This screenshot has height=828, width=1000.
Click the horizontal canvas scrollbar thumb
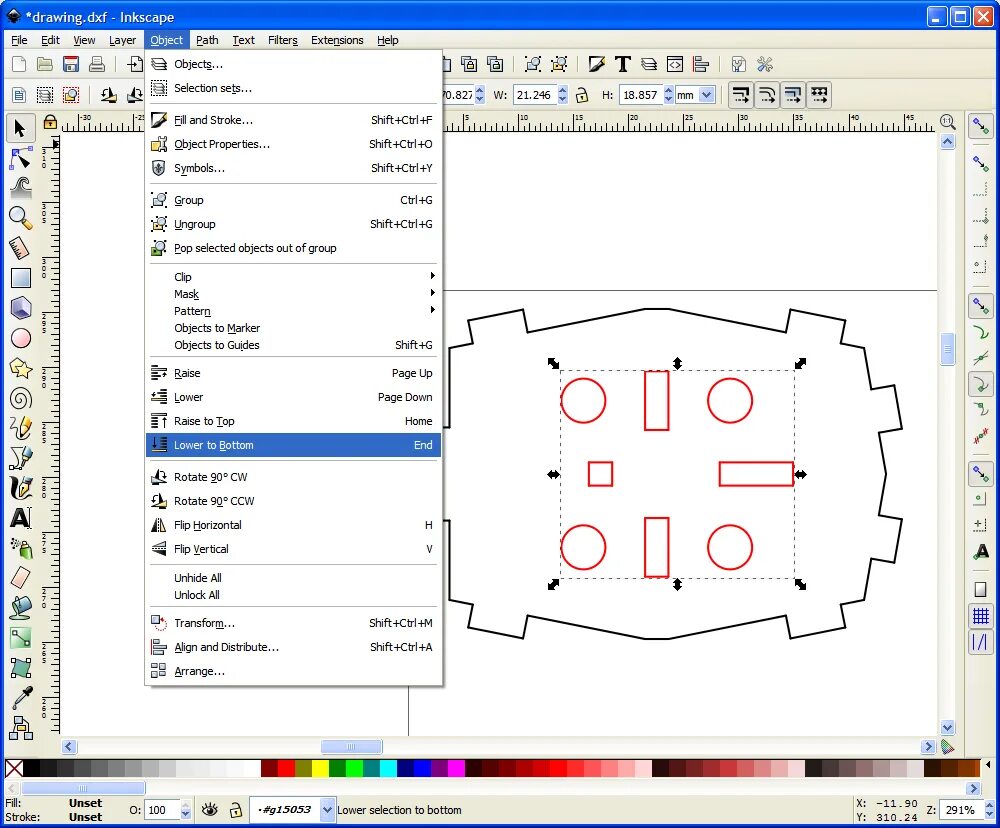point(351,746)
